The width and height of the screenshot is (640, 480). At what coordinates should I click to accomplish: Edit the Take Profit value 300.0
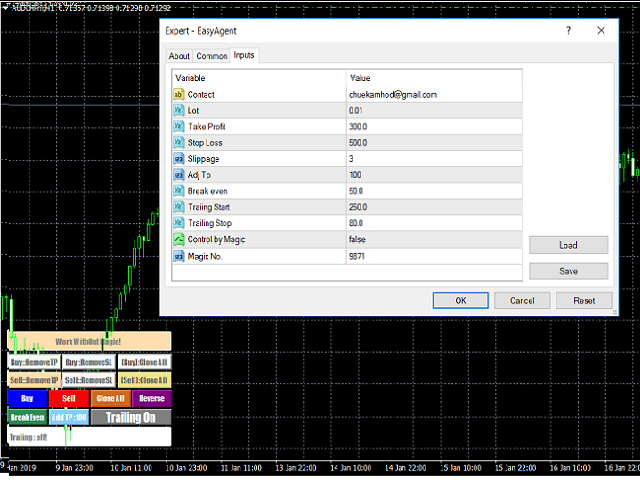(x=434, y=127)
